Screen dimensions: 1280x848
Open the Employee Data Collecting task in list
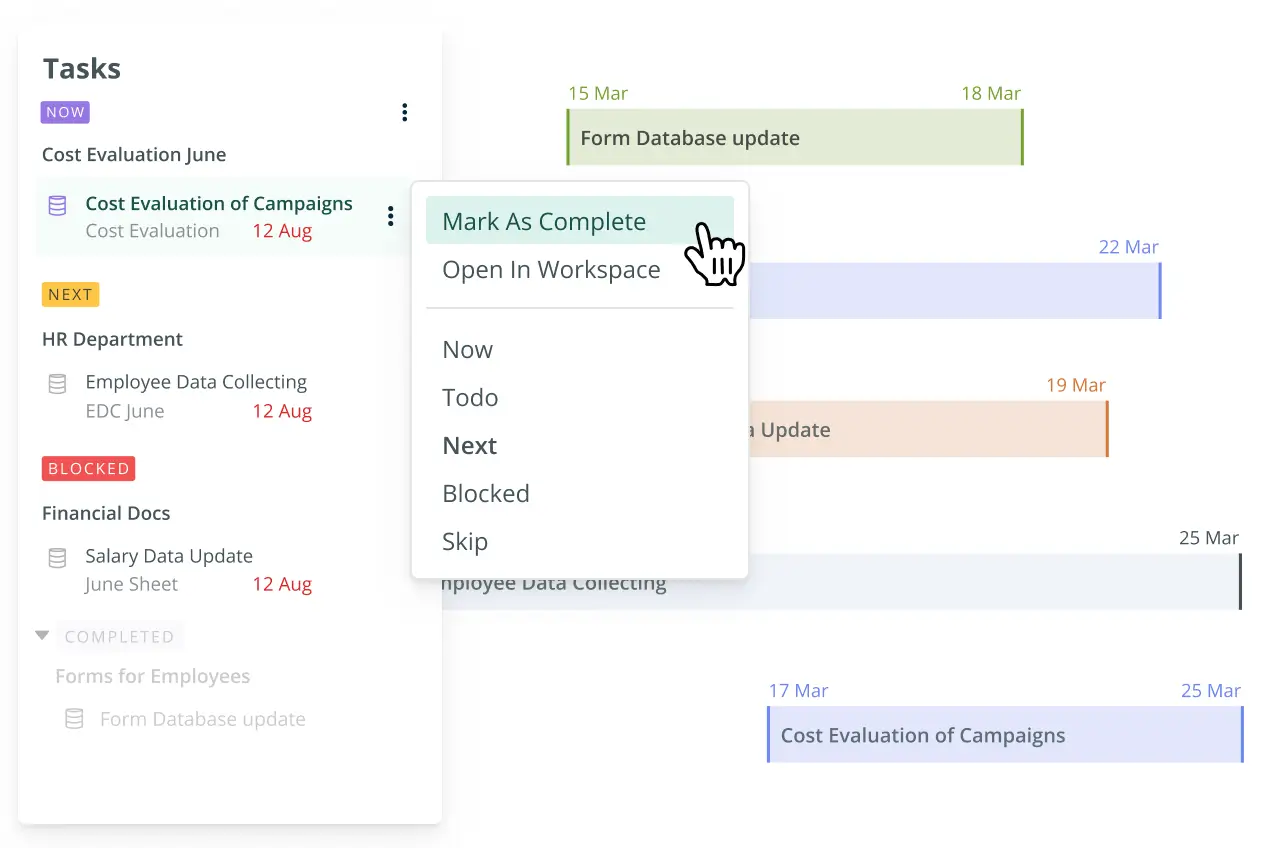click(x=196, y=382)
